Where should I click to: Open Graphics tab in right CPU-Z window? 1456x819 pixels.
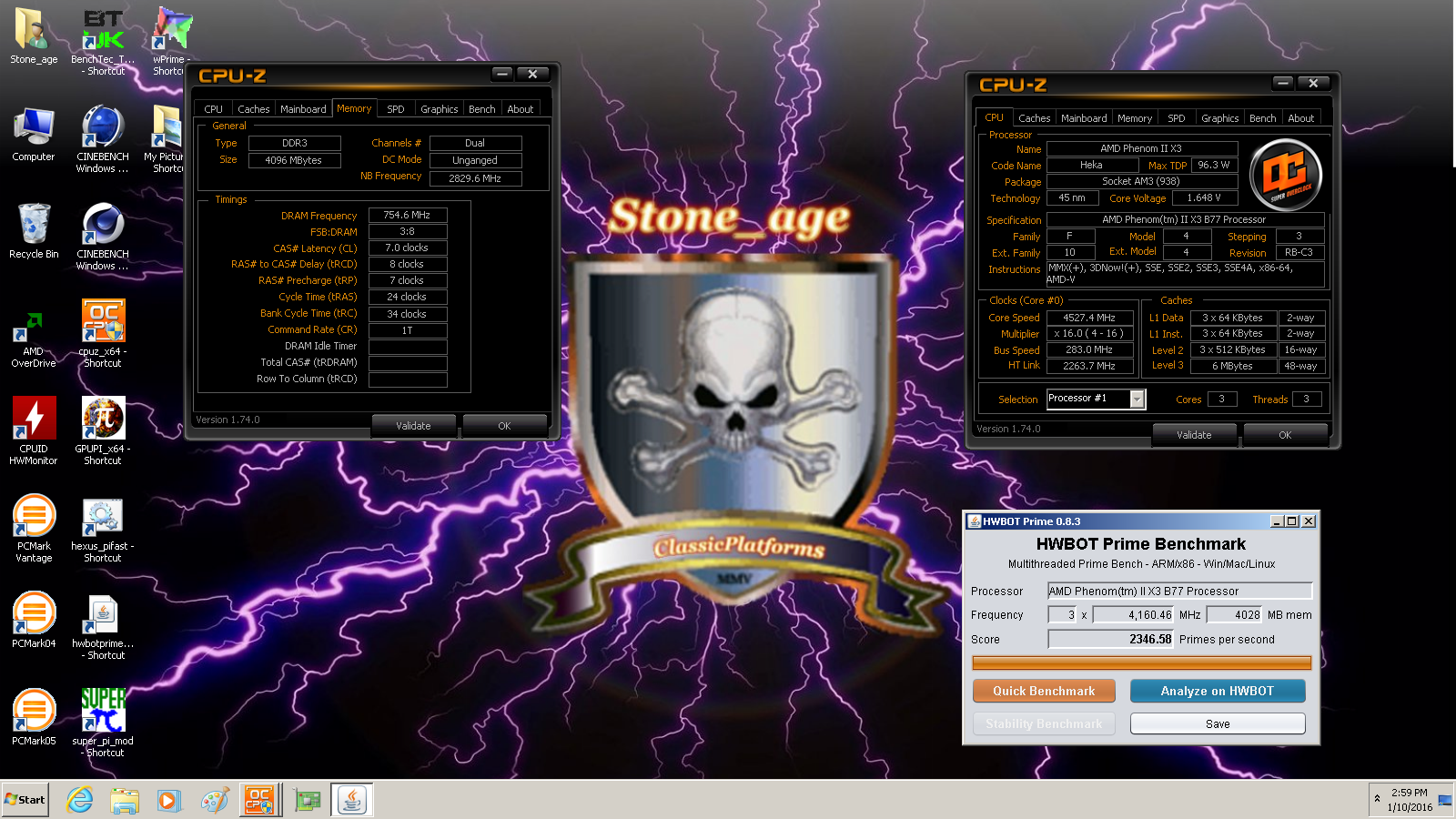point(1220,118)
